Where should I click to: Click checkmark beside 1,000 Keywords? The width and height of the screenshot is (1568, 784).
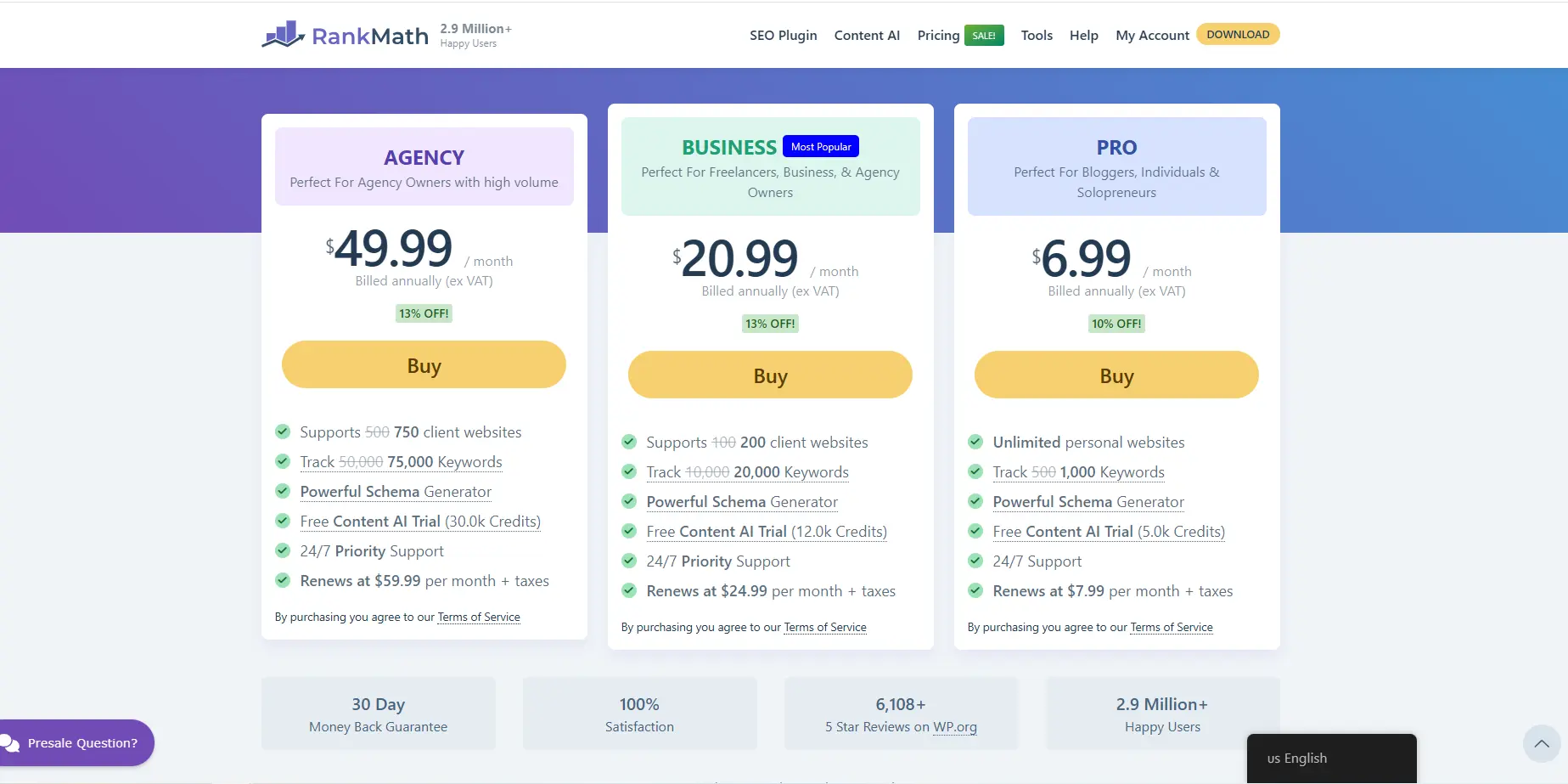coord(975,471)
